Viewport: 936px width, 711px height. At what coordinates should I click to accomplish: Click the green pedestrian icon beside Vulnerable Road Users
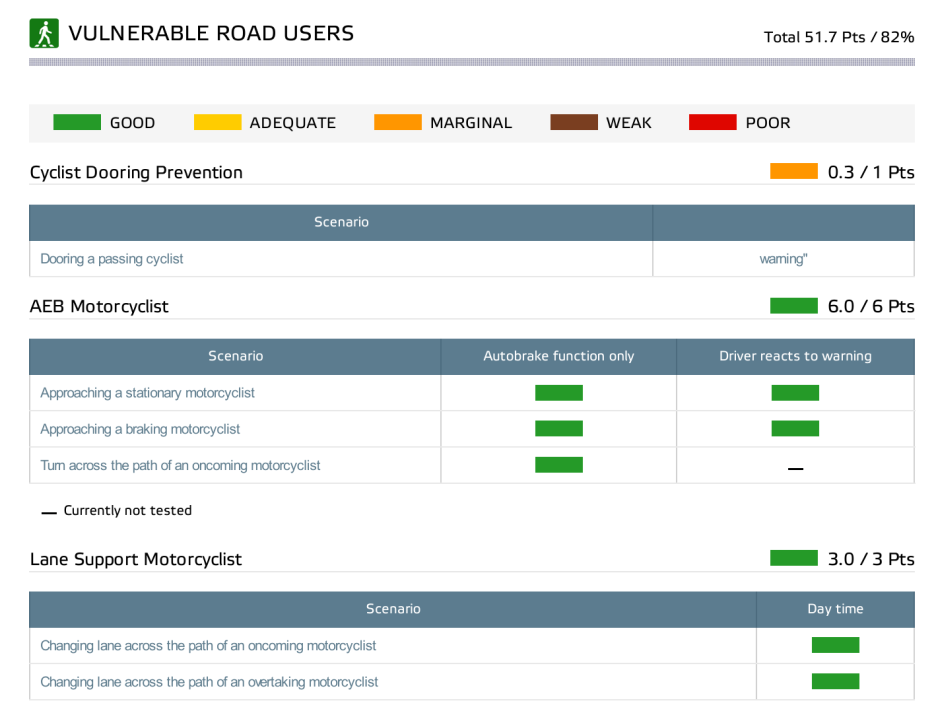click(x=44, y=33)
